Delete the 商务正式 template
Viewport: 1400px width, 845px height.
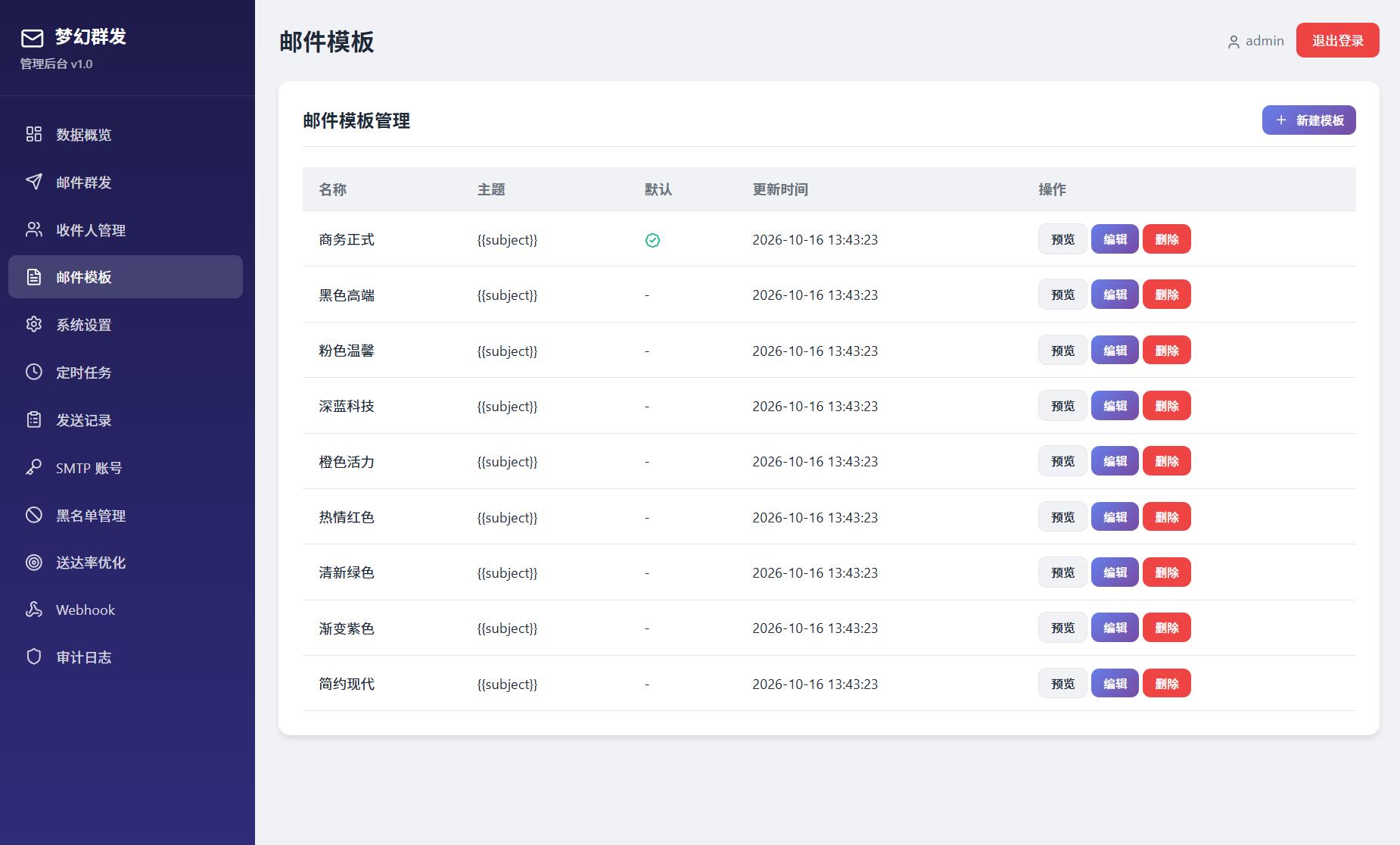point(1166,239)
